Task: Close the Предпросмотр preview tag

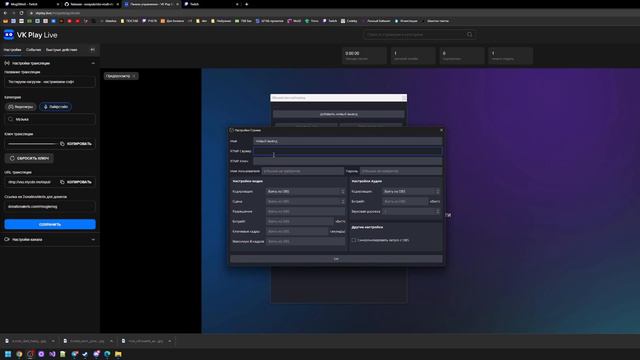Action: pyautogui.click(x=134, y=76)
